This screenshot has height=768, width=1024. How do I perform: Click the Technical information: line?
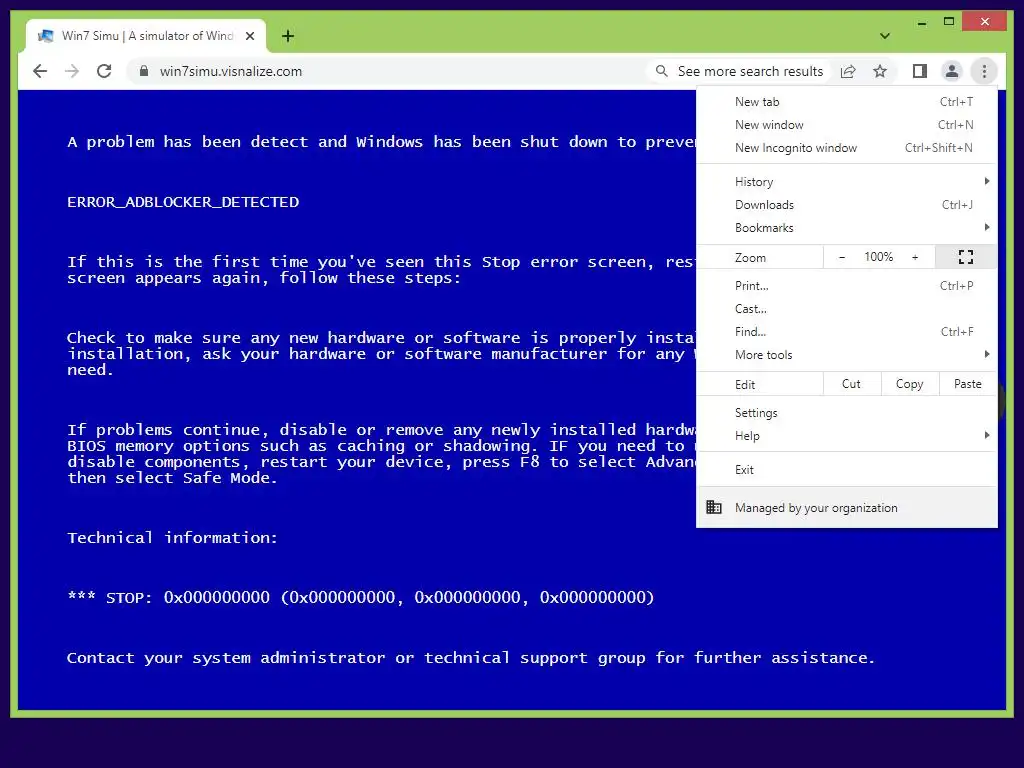pos(172,537)
